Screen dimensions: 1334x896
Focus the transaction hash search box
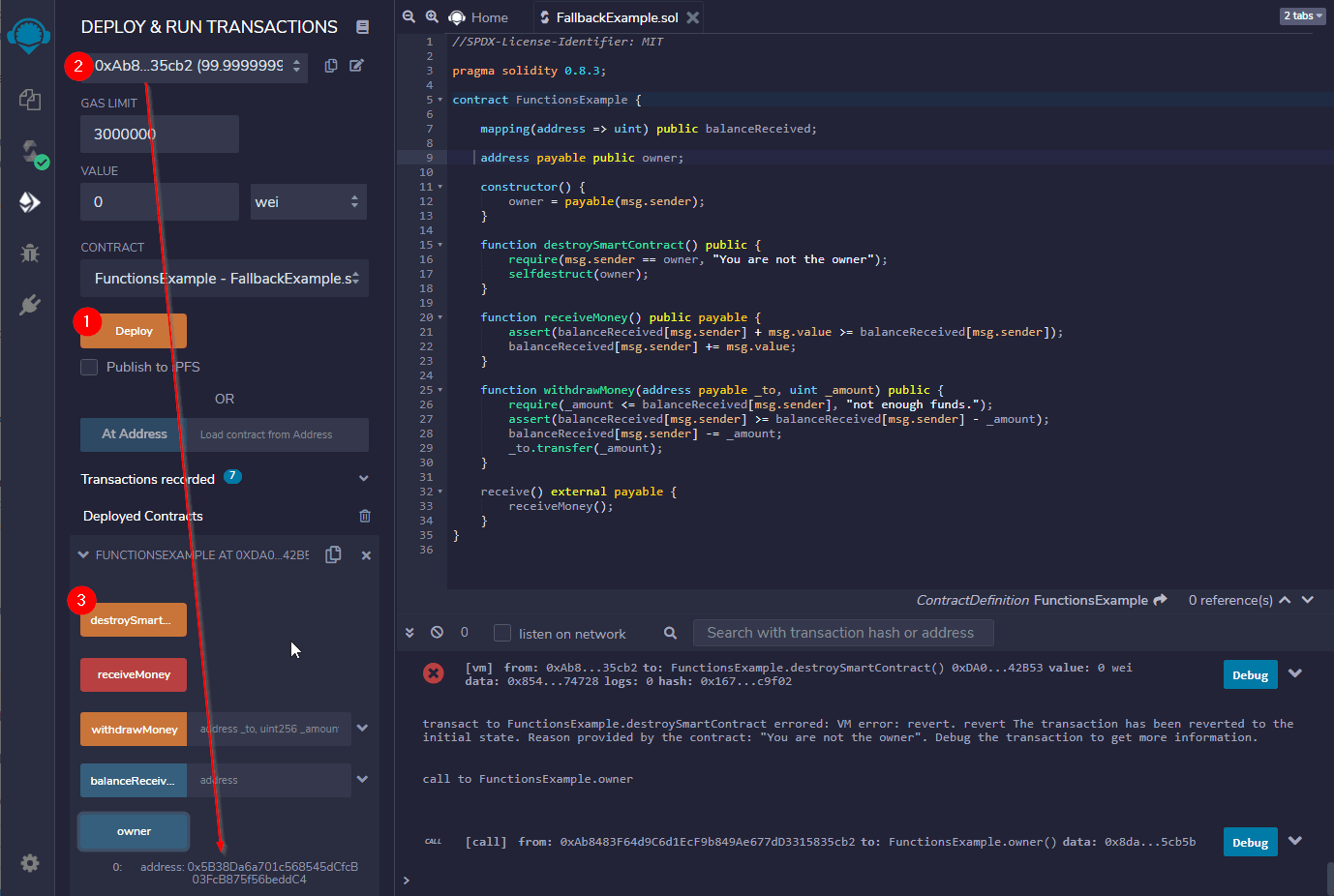tap(843, 633)
